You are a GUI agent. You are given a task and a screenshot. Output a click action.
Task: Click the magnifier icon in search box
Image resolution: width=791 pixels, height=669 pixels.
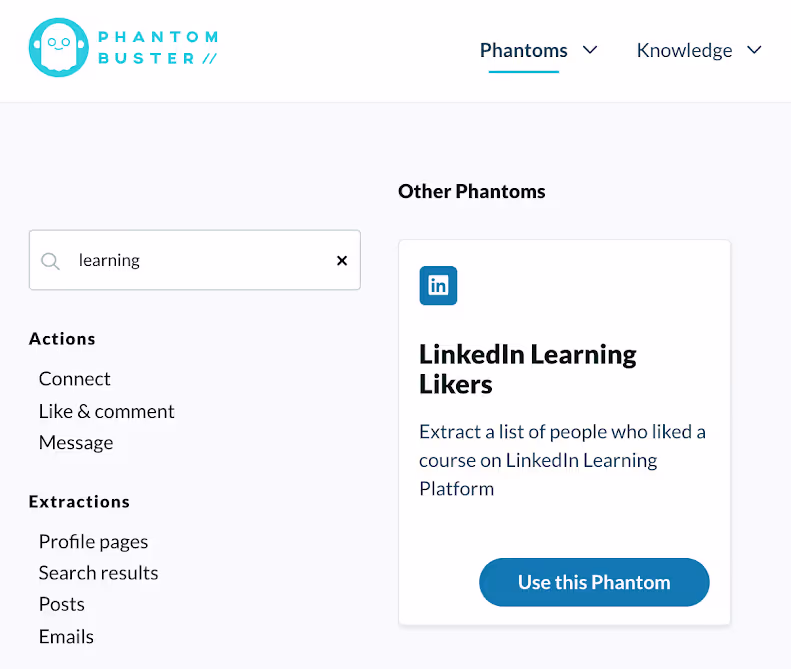pos(50,261)
